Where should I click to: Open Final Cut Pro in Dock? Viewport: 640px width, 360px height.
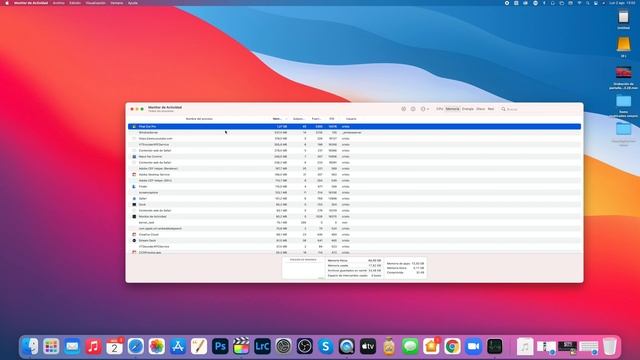click(241, 347)
